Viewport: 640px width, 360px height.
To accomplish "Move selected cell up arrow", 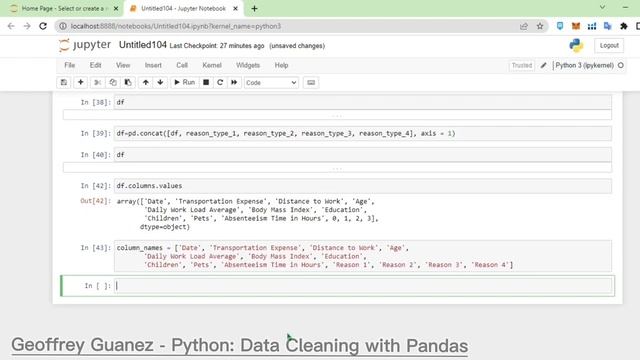I will (x=146, y=82).
